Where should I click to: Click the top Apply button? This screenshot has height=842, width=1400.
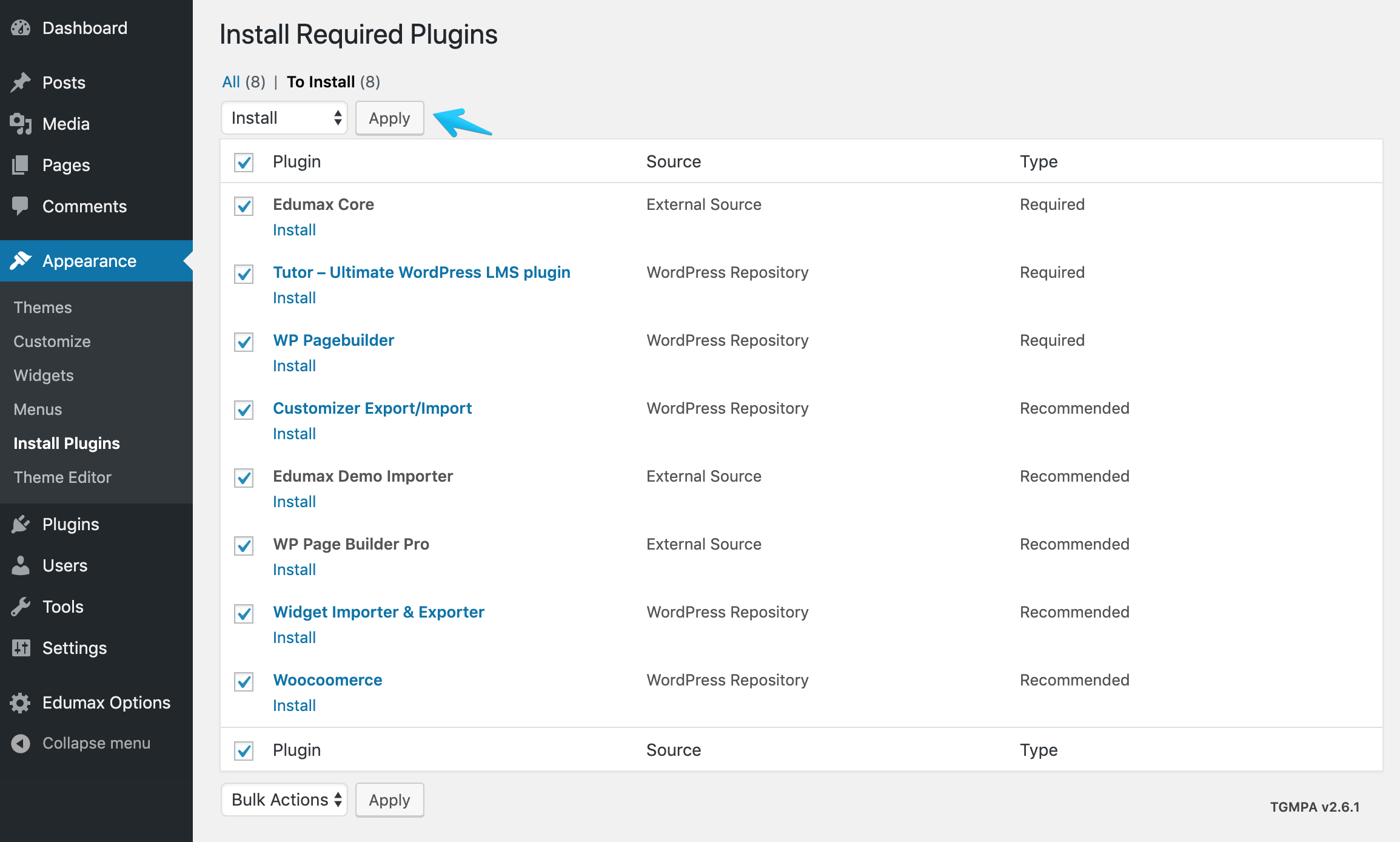(389, 118)
